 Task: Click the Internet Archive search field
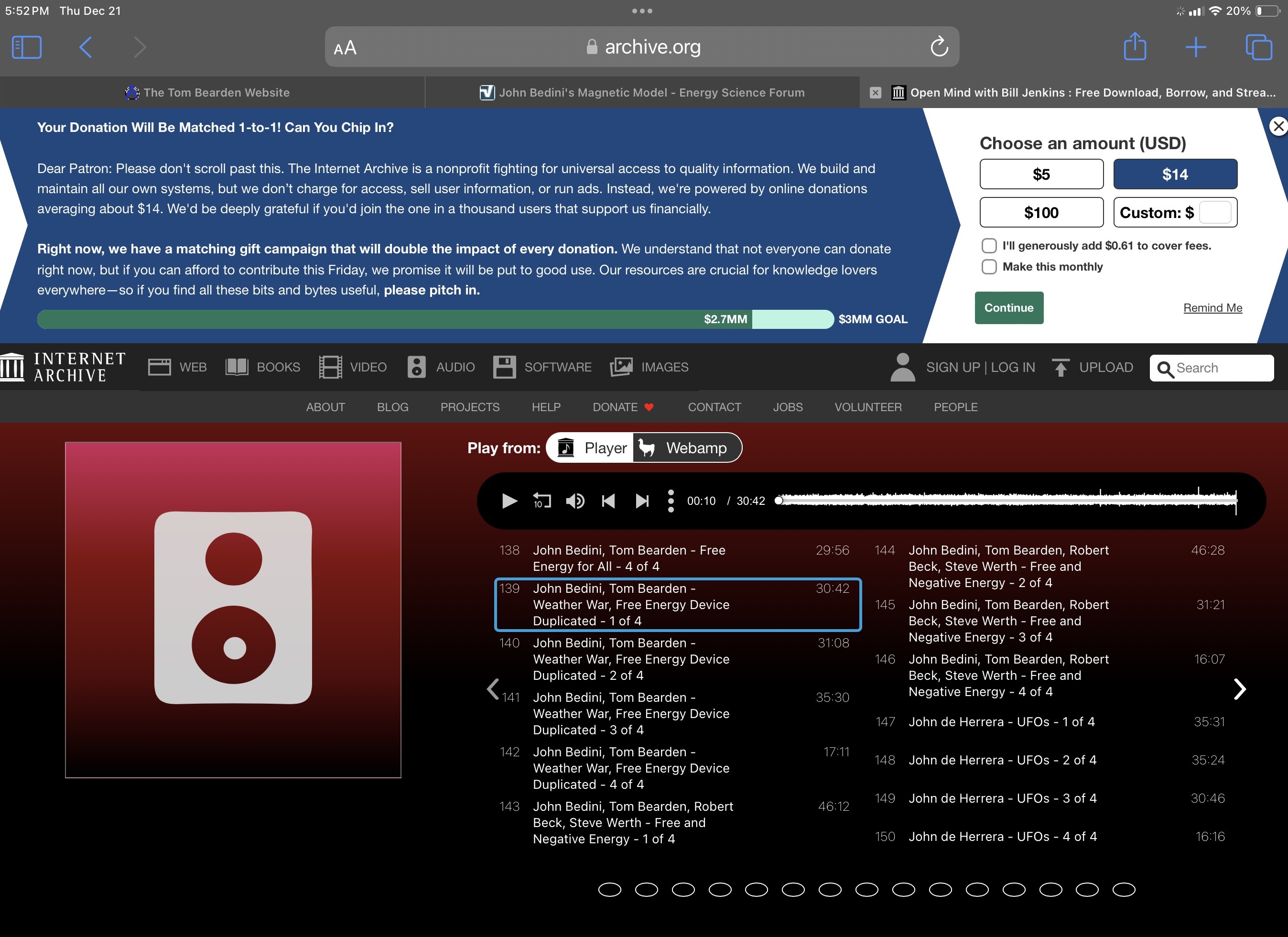click(1212, 368)
